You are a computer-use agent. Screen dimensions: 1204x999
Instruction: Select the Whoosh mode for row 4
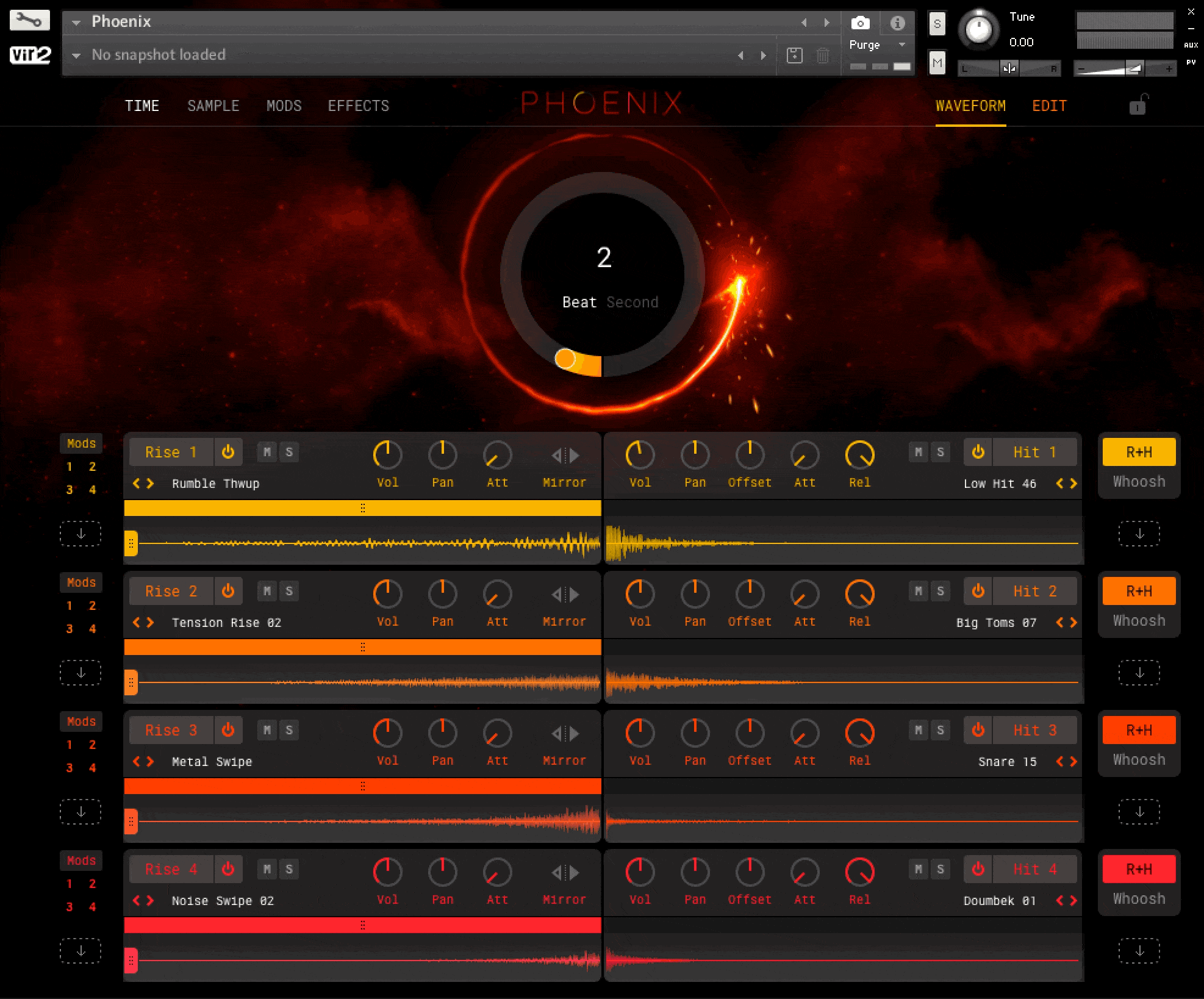[x=1138, y=898]
